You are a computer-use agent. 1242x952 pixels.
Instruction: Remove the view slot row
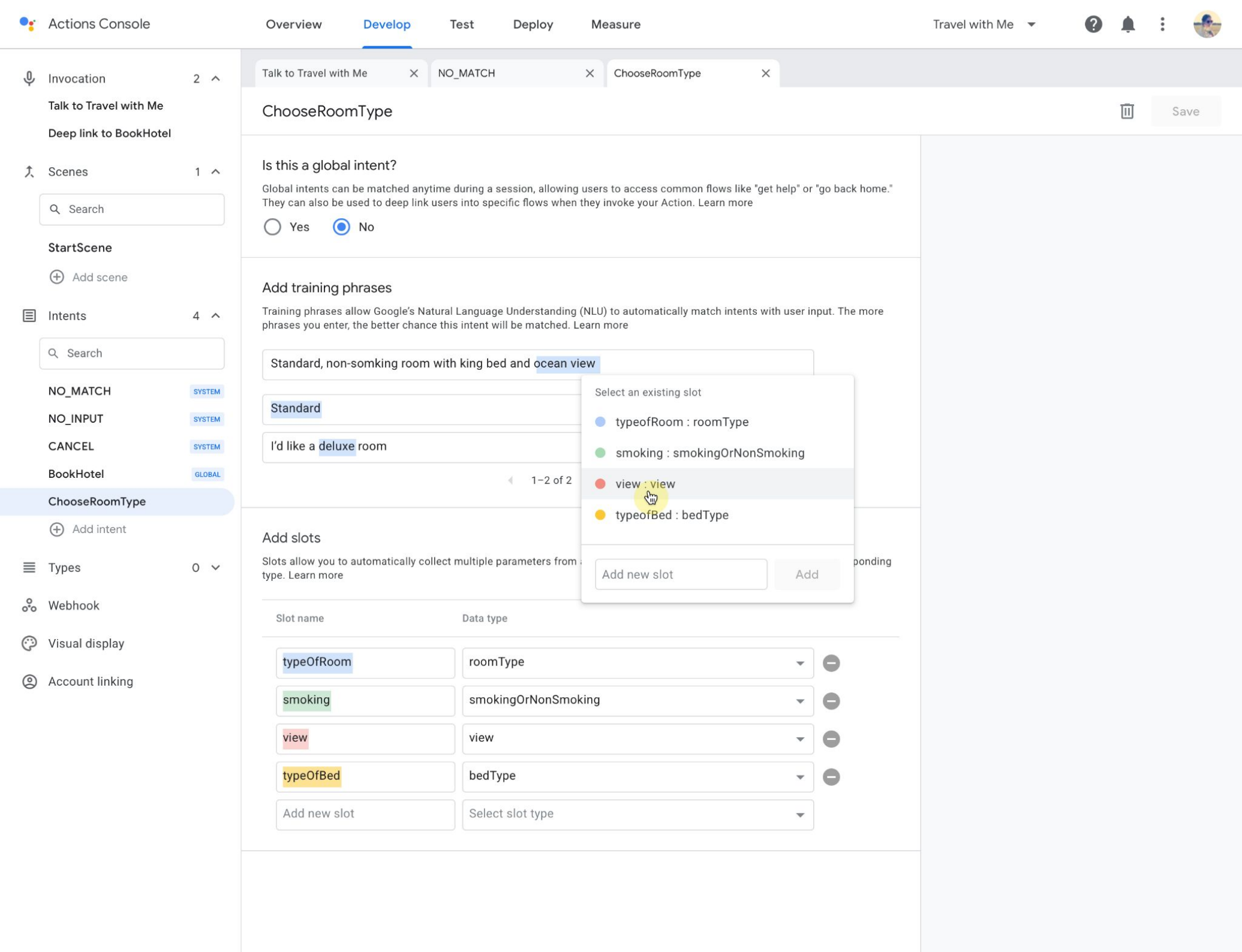coord(831,739)
